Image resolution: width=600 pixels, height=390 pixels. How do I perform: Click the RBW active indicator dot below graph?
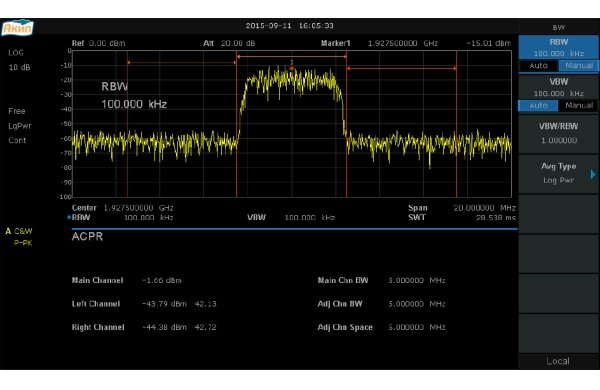(x=69, y=217)
